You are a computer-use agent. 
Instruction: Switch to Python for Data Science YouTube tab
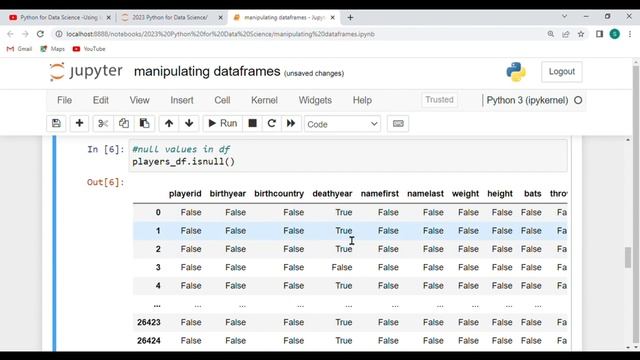59,18
